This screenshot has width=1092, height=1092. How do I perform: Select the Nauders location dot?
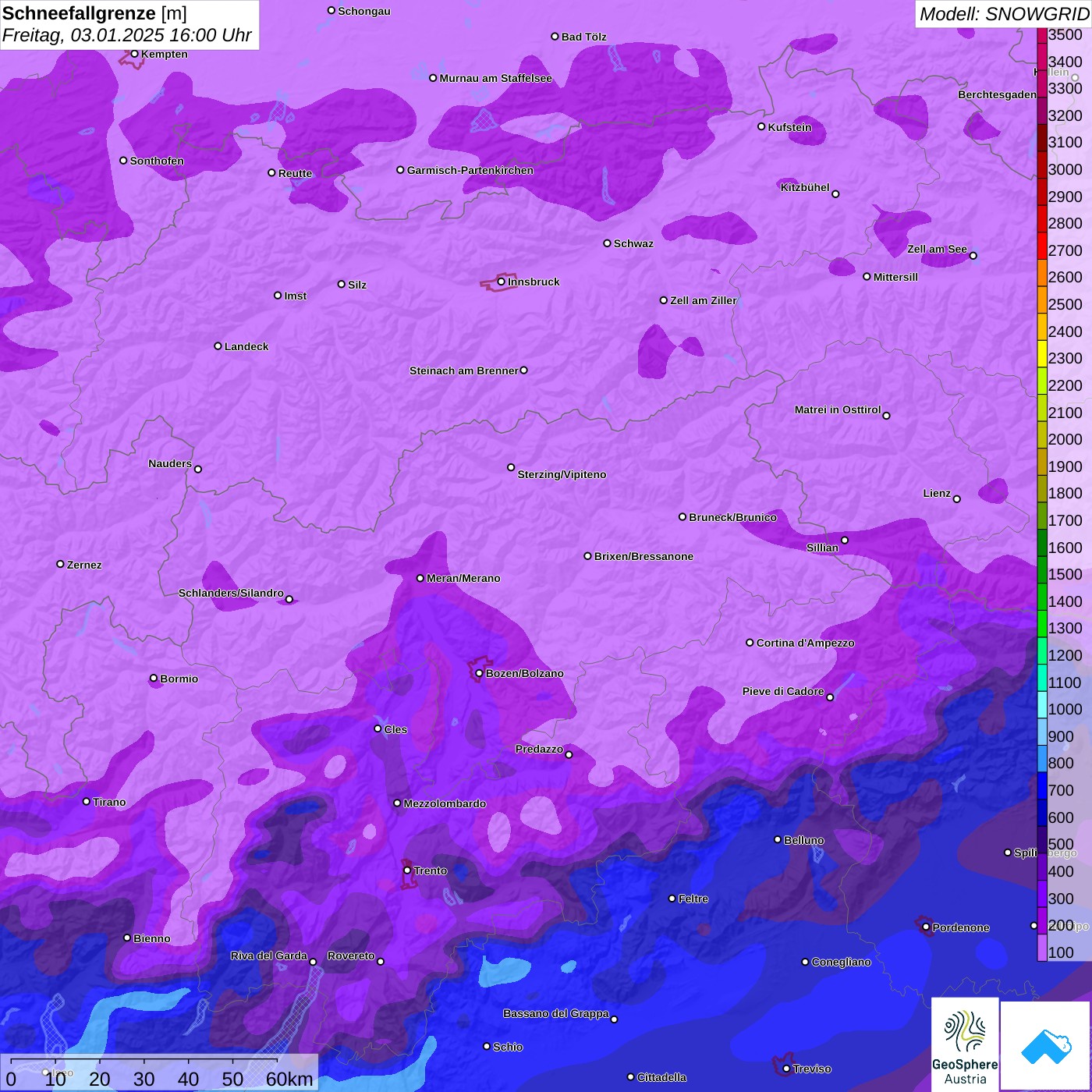click(198, 470)
